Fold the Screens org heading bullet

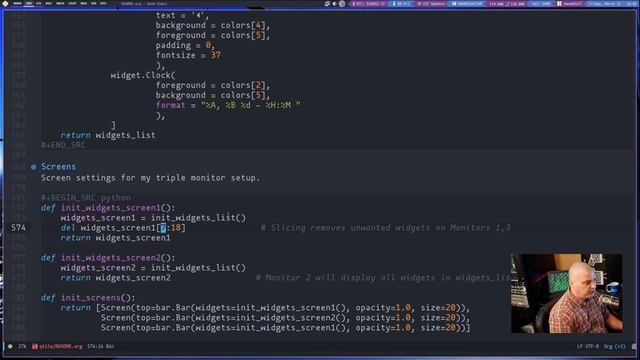click(33, 167)
